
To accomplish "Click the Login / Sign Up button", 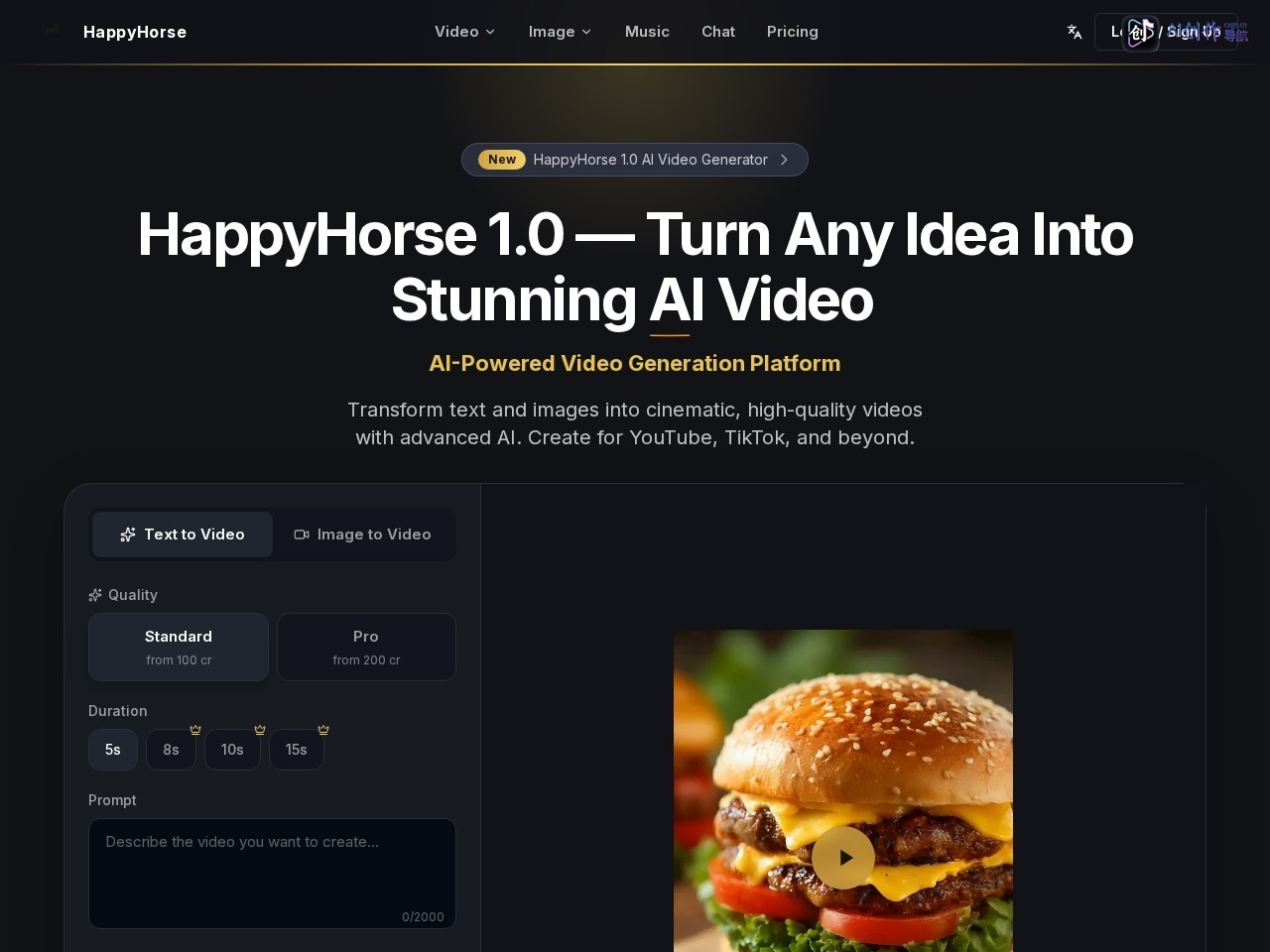I will pos(1166,32).
